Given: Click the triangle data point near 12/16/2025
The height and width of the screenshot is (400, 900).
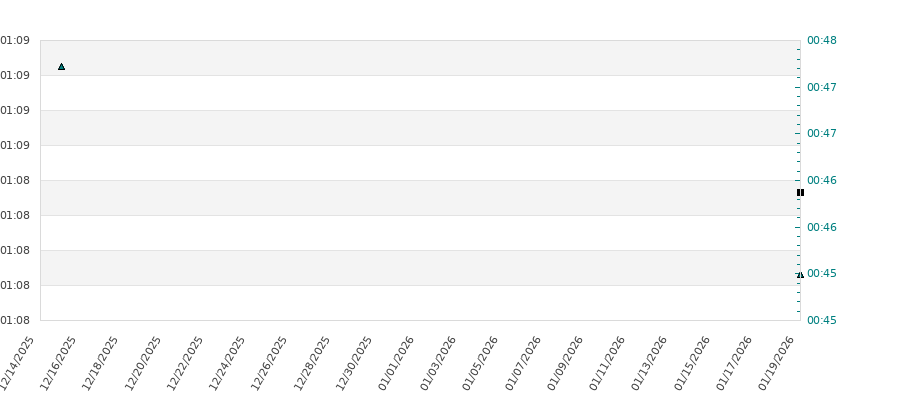Looking at the screenshot, I should pos(61,66).
